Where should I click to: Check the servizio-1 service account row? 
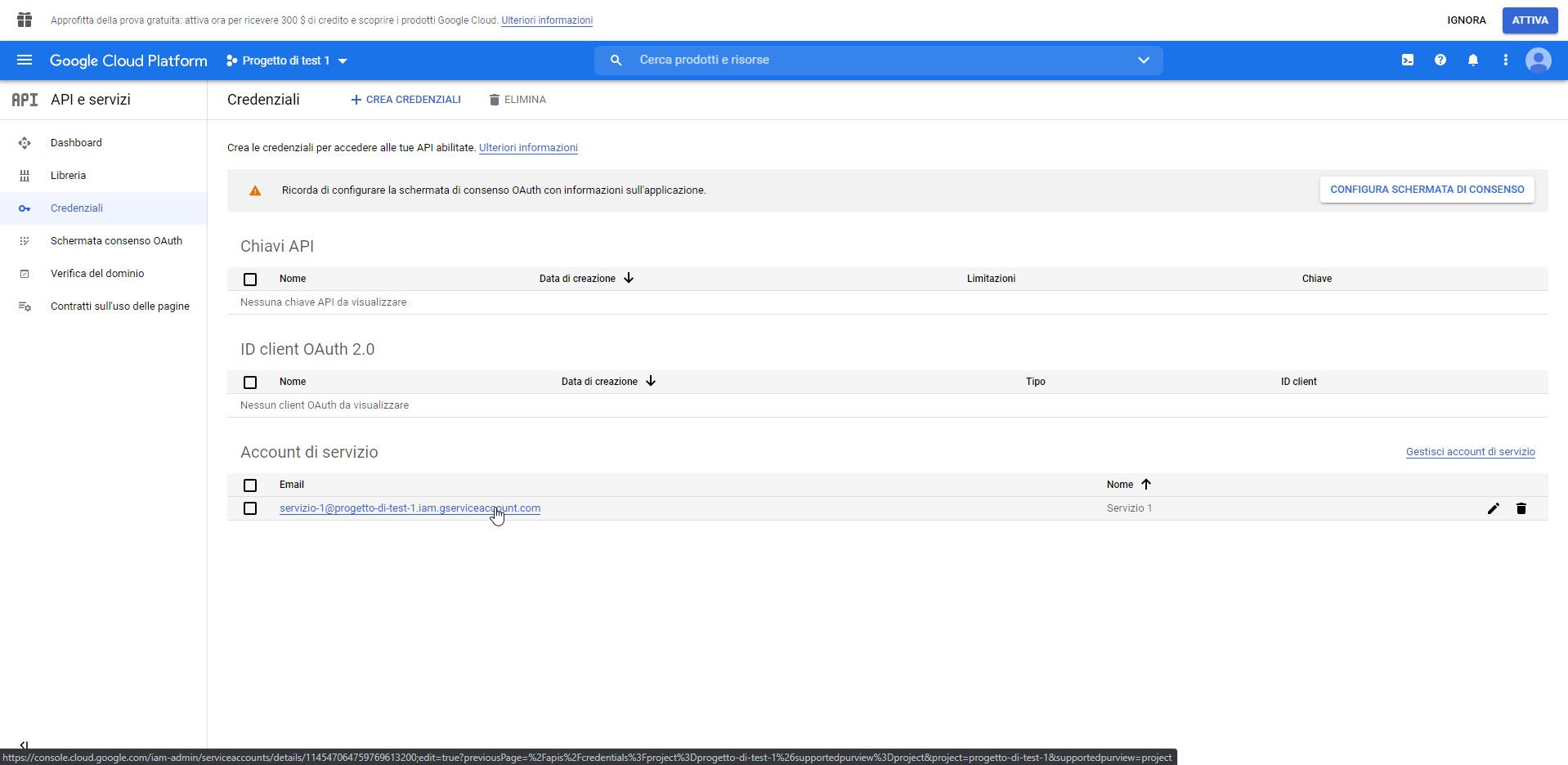(250, 508)
